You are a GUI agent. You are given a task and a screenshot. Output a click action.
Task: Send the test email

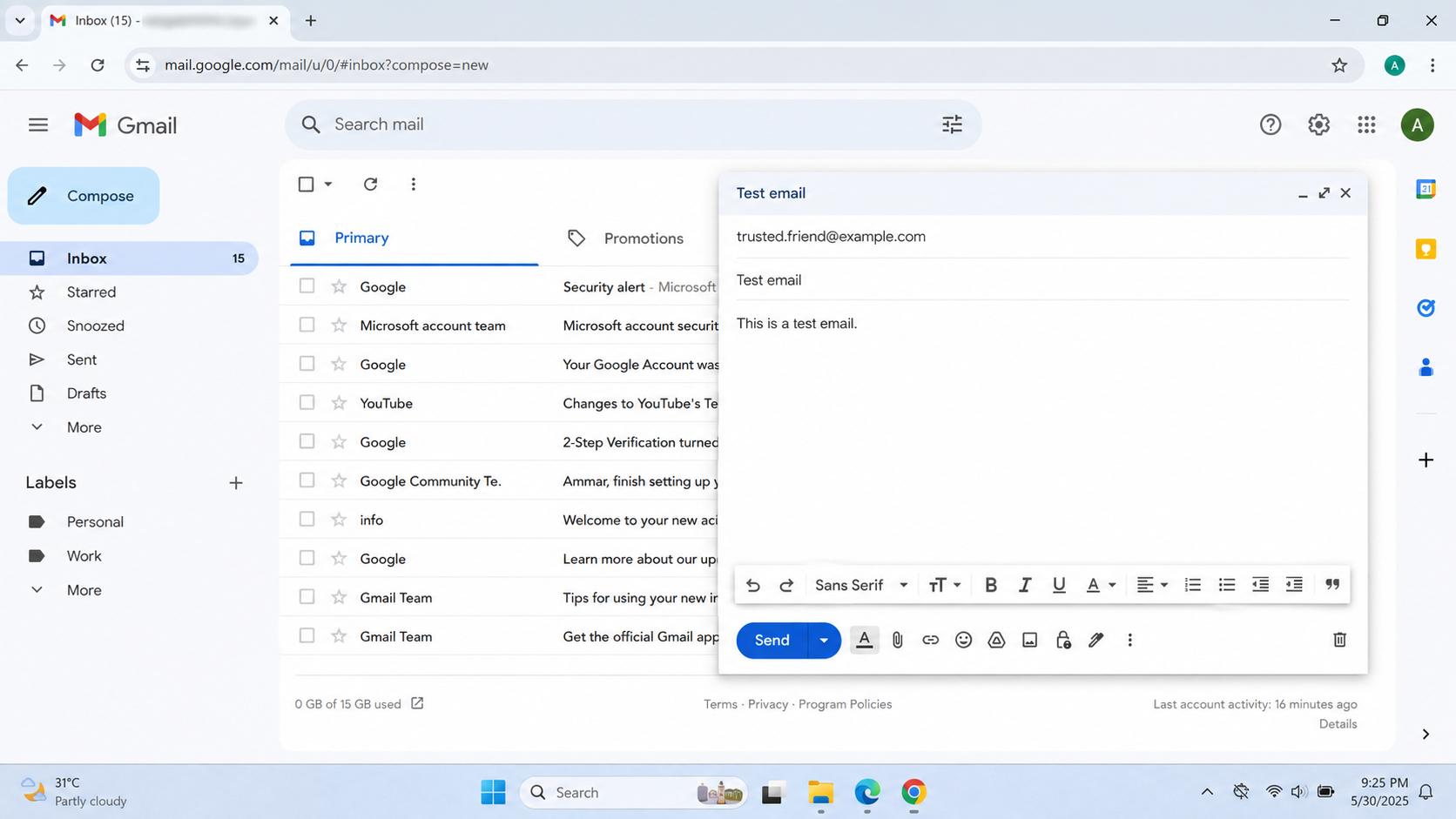772,641
